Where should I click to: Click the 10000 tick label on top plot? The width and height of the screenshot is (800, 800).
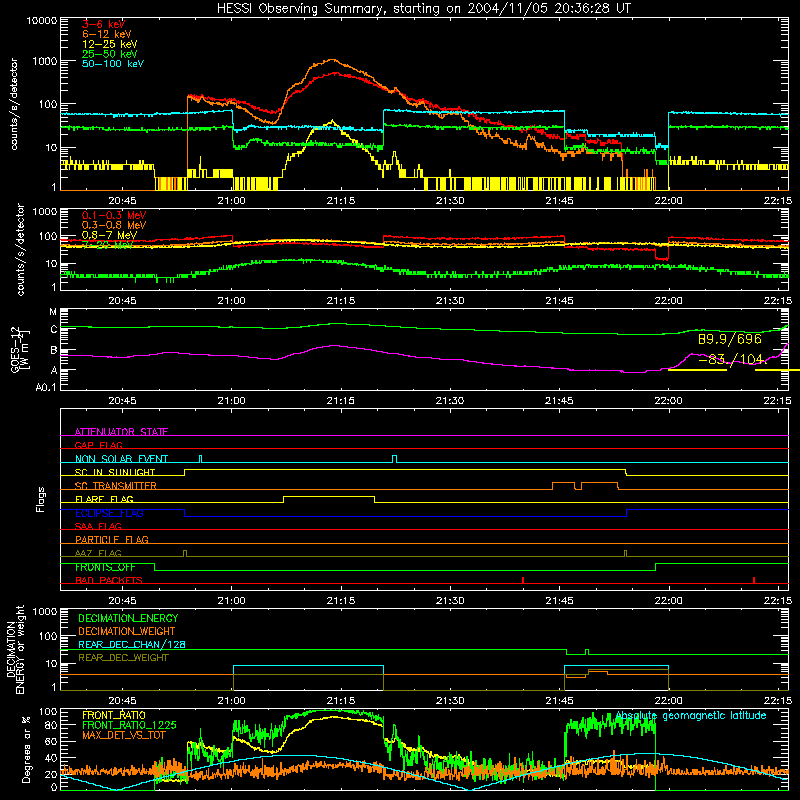[x=42, y=21]
